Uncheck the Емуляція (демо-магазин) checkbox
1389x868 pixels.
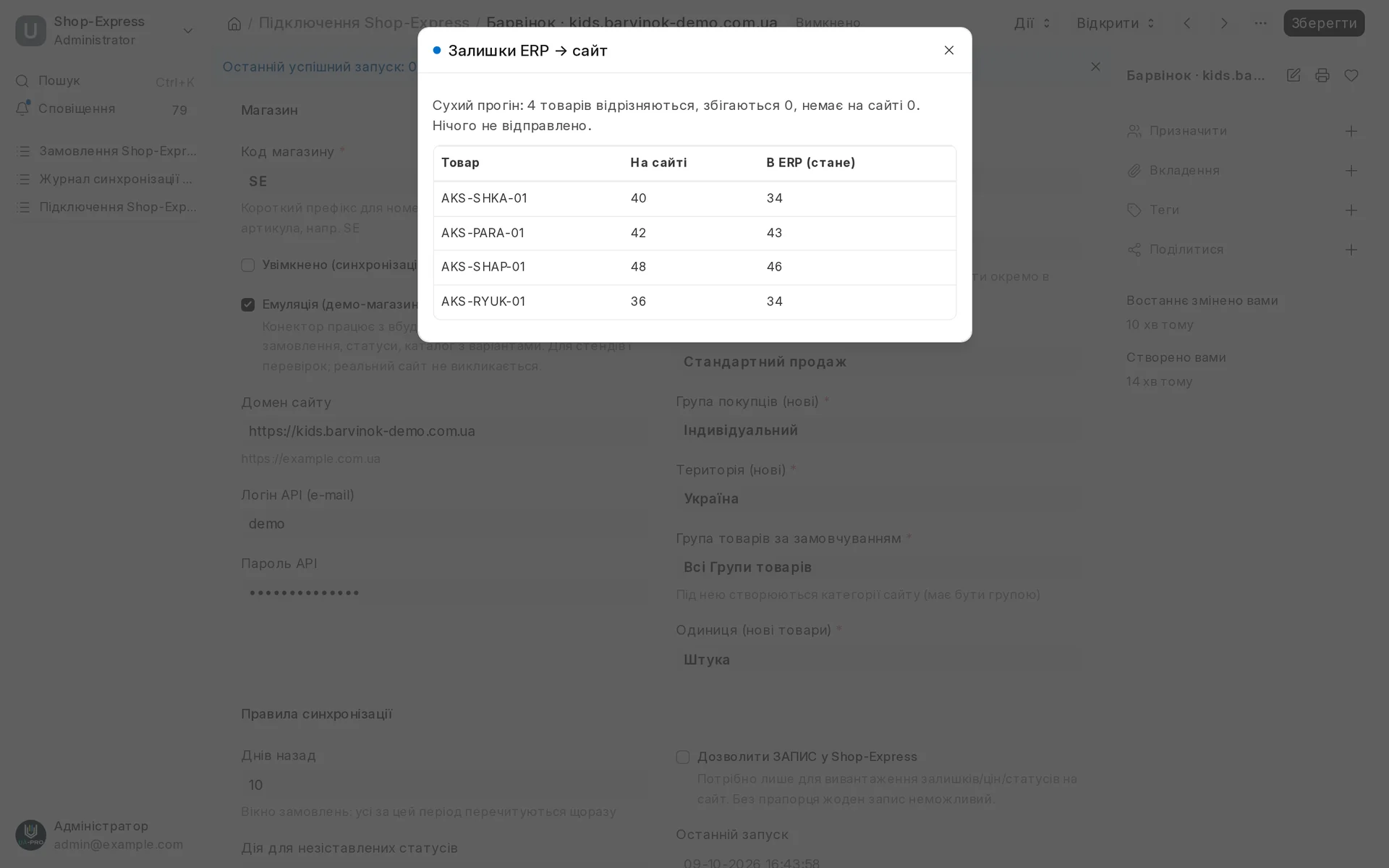(247, 305)
